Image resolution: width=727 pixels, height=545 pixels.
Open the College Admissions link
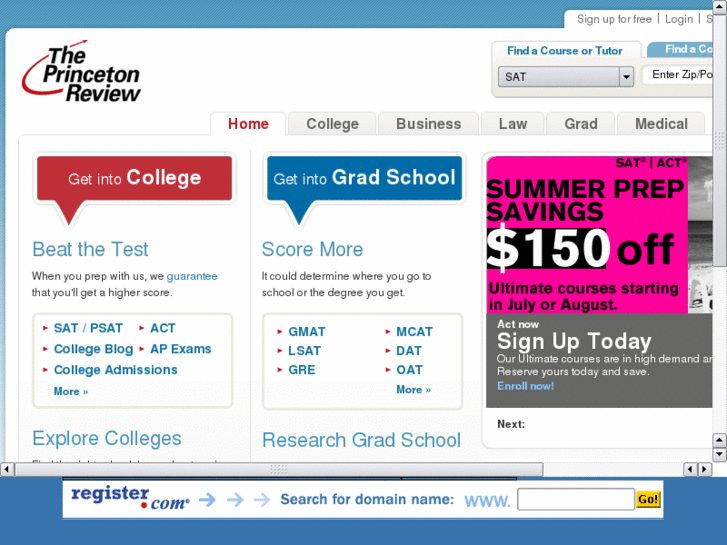point(115,370)
